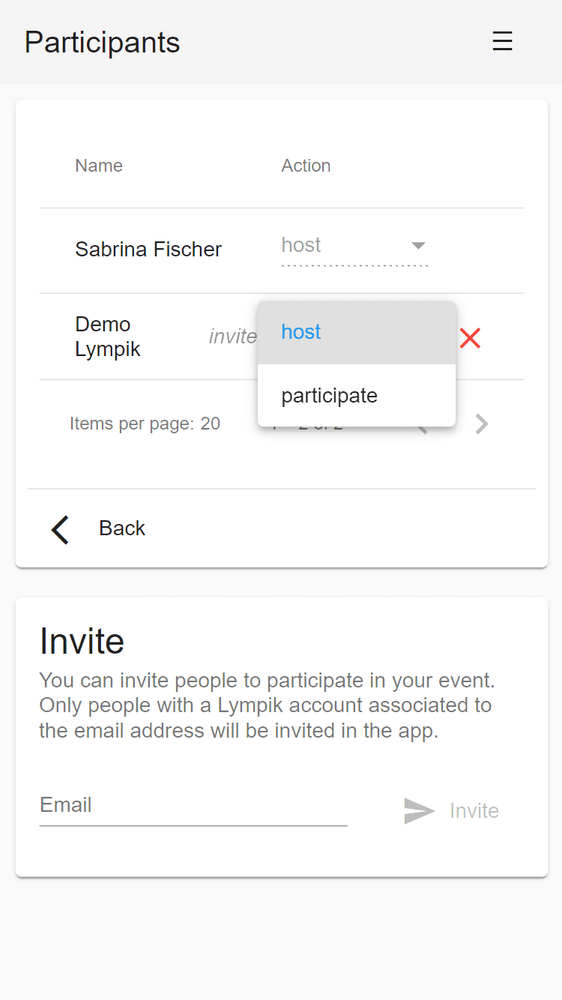Screen dimensions: 562x1000
Task: Click the Participants page title
Action: tap(102, 42)
